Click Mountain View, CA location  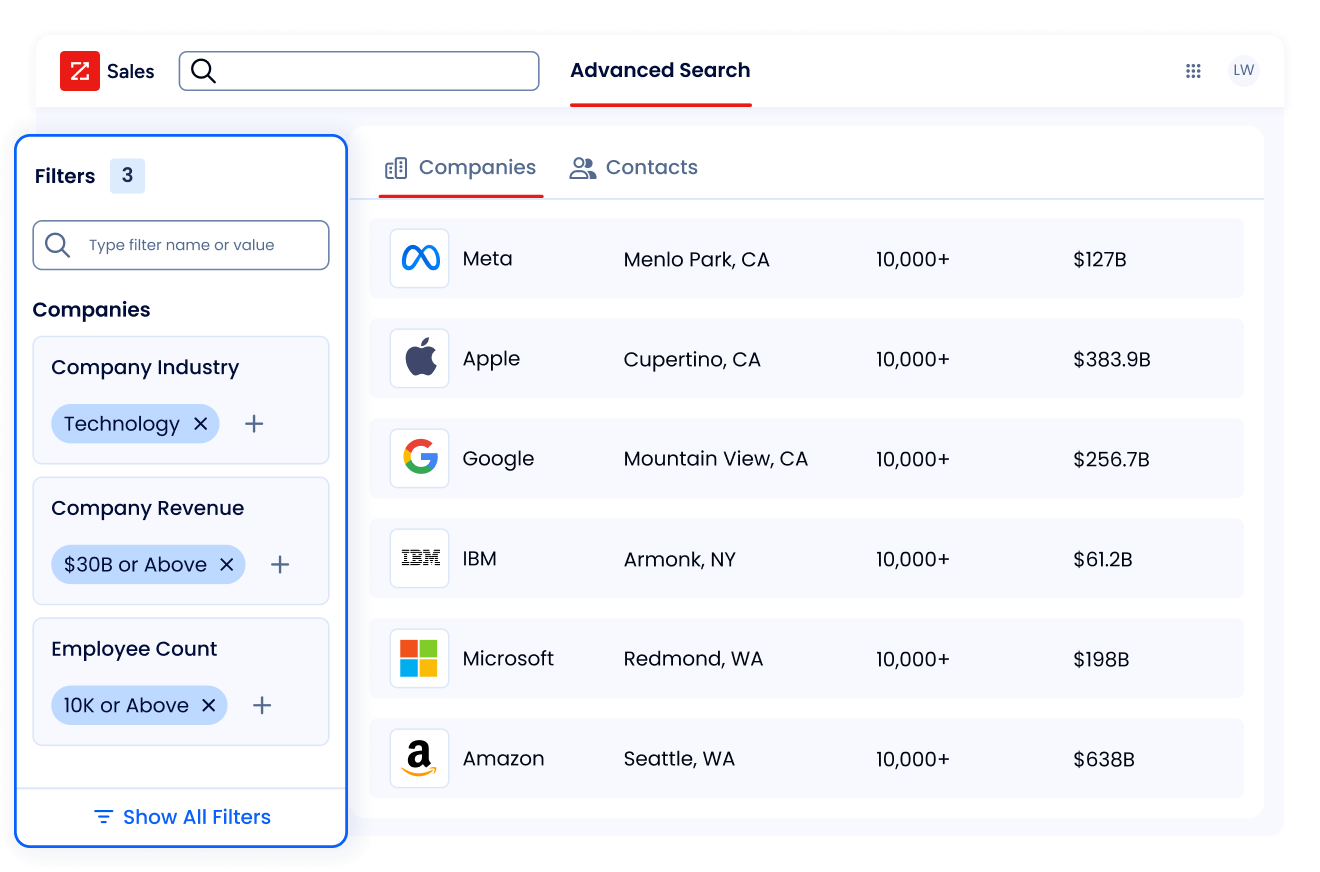coord(716,459)
